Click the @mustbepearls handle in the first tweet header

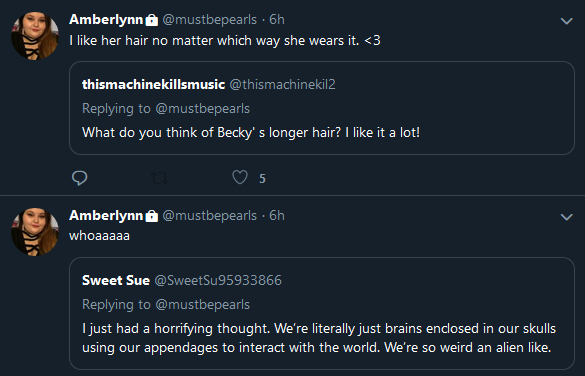pyautogui.click(x=210, y=20)
